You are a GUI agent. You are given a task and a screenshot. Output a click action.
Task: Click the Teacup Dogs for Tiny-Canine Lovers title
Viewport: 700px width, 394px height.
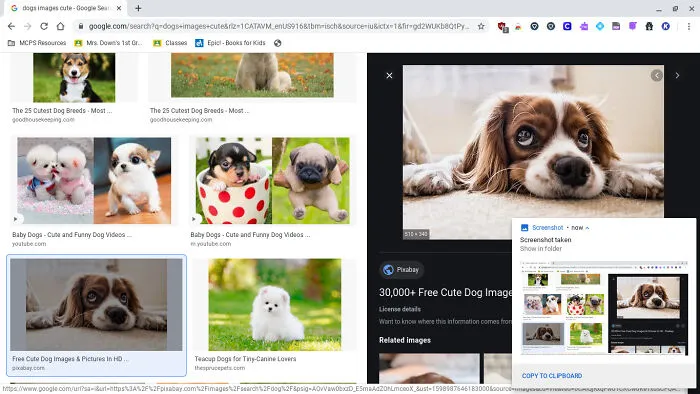(x=245, y=359)
